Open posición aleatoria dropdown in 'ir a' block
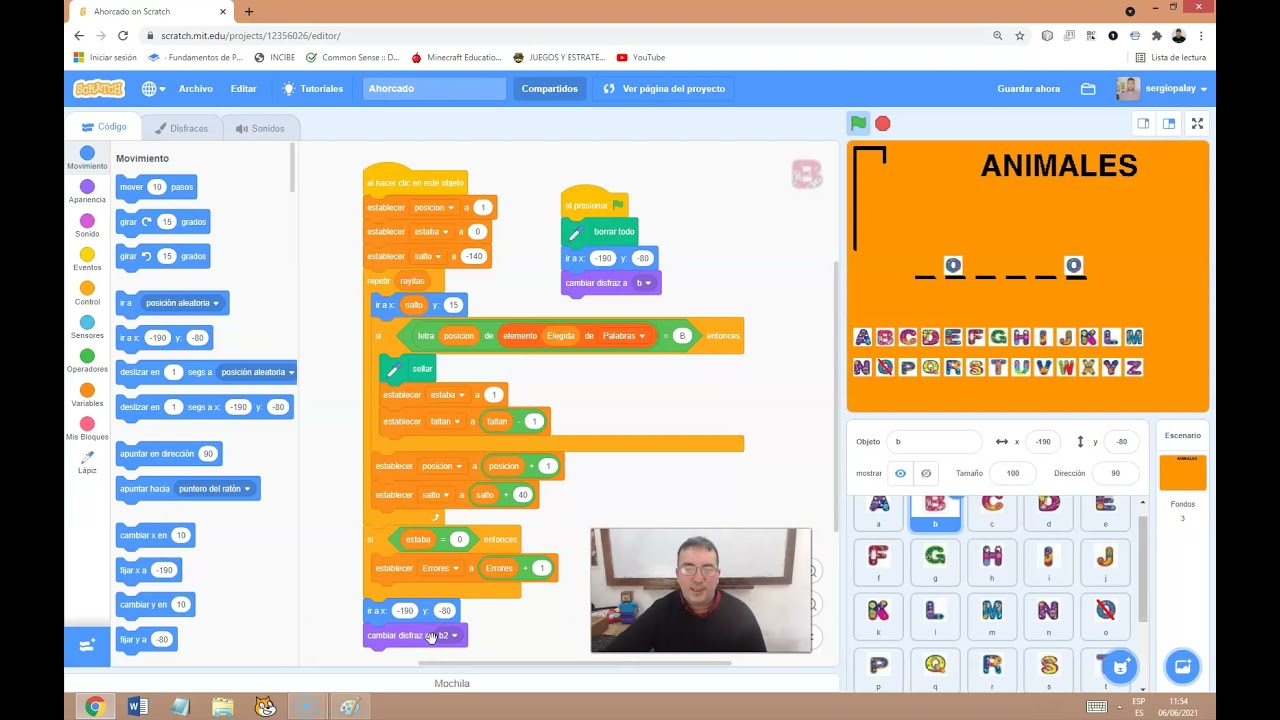The height and width of the screenshot is (720, 1280). [x=182, y=303]
